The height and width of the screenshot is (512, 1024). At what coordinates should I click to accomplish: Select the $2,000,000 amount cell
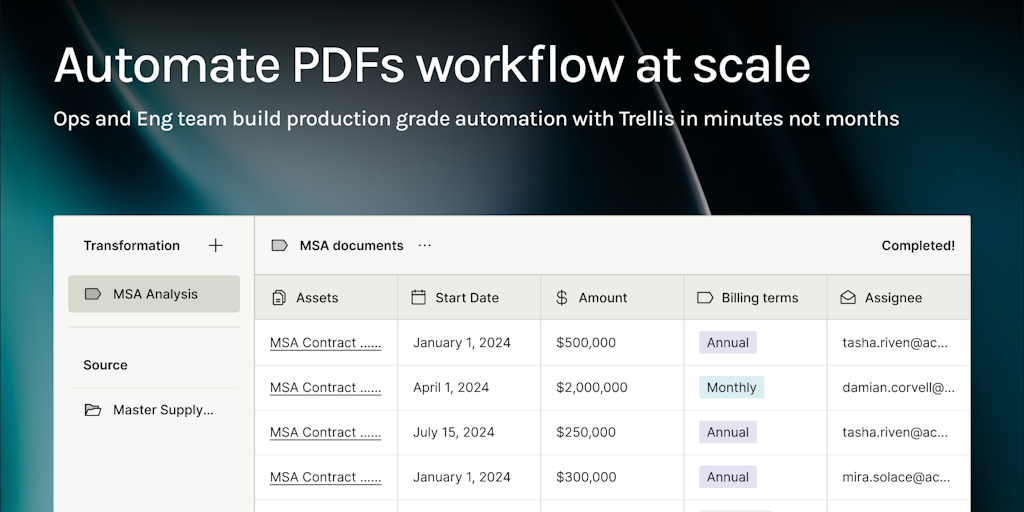[x=592, y=388]
